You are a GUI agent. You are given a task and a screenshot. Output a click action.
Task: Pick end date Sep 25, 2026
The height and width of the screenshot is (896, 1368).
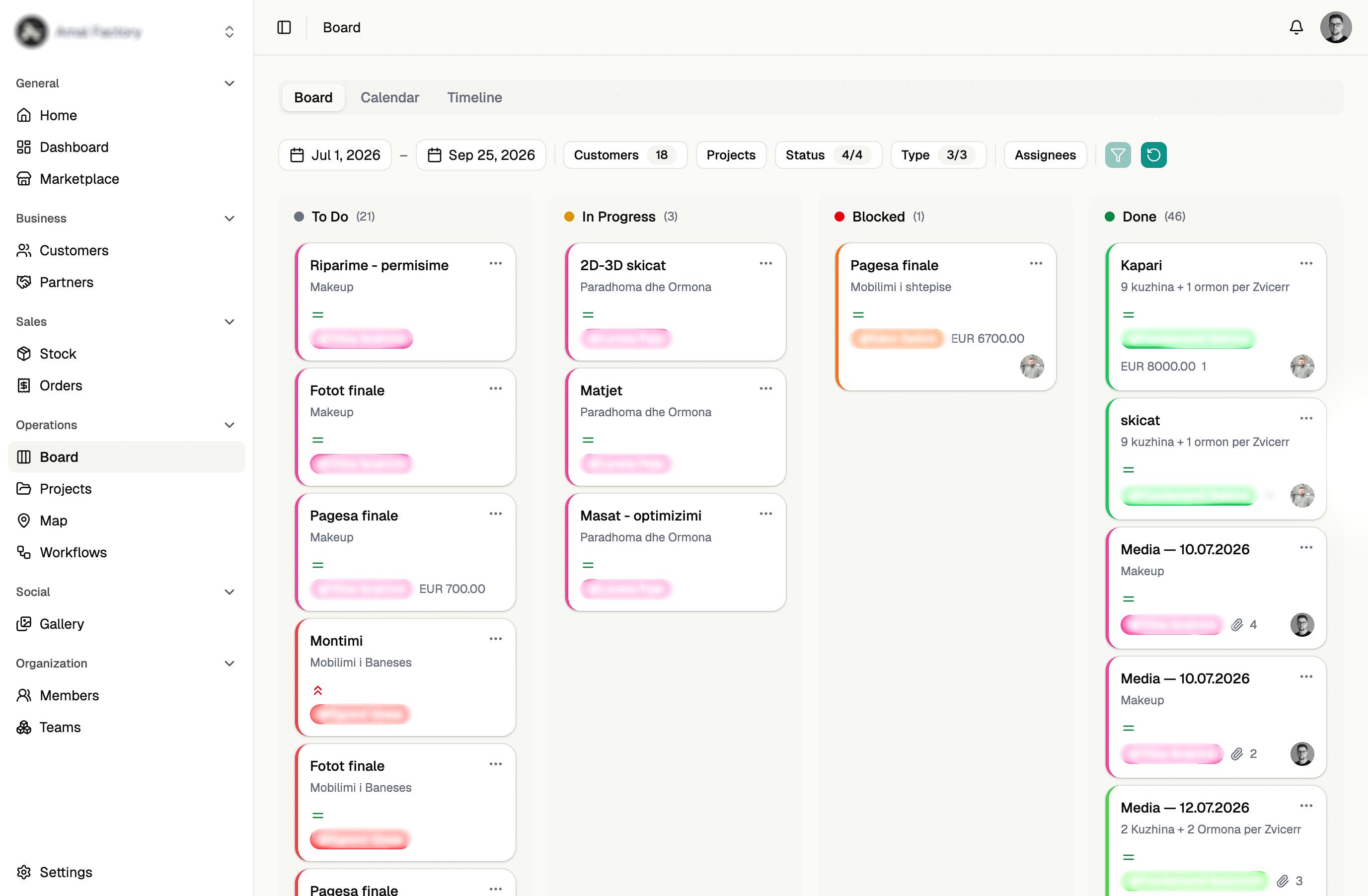(481, 154)
